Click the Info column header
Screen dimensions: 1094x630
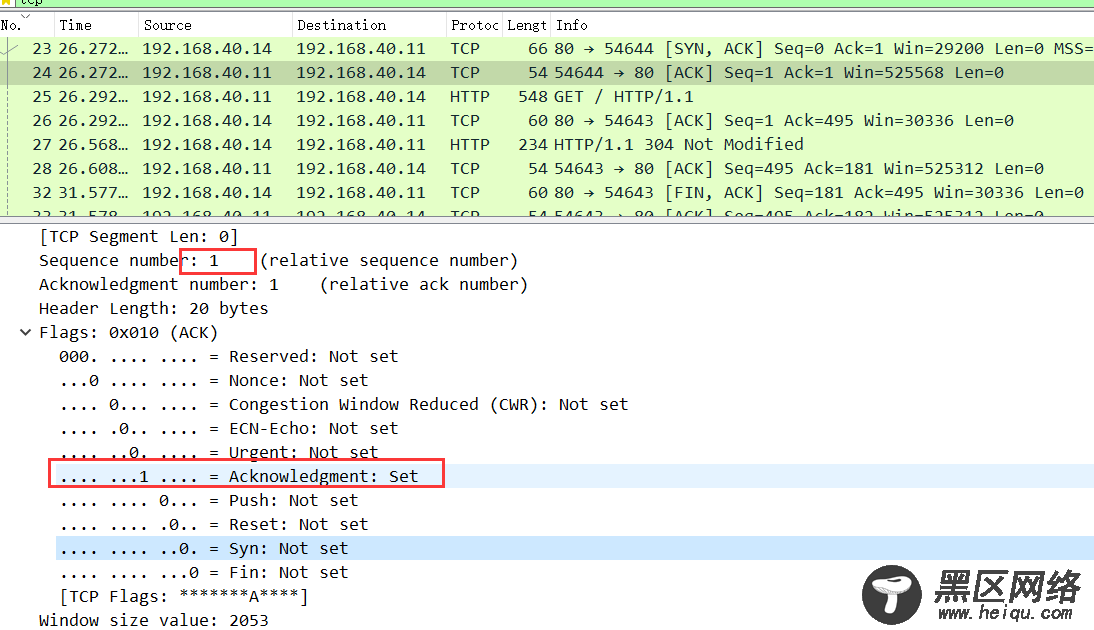[823, 25]
